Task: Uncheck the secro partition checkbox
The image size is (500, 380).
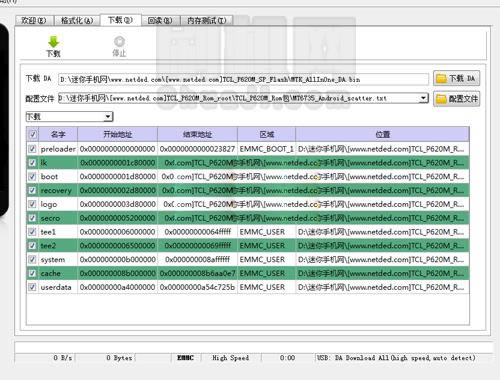Action: pos(32,218)
